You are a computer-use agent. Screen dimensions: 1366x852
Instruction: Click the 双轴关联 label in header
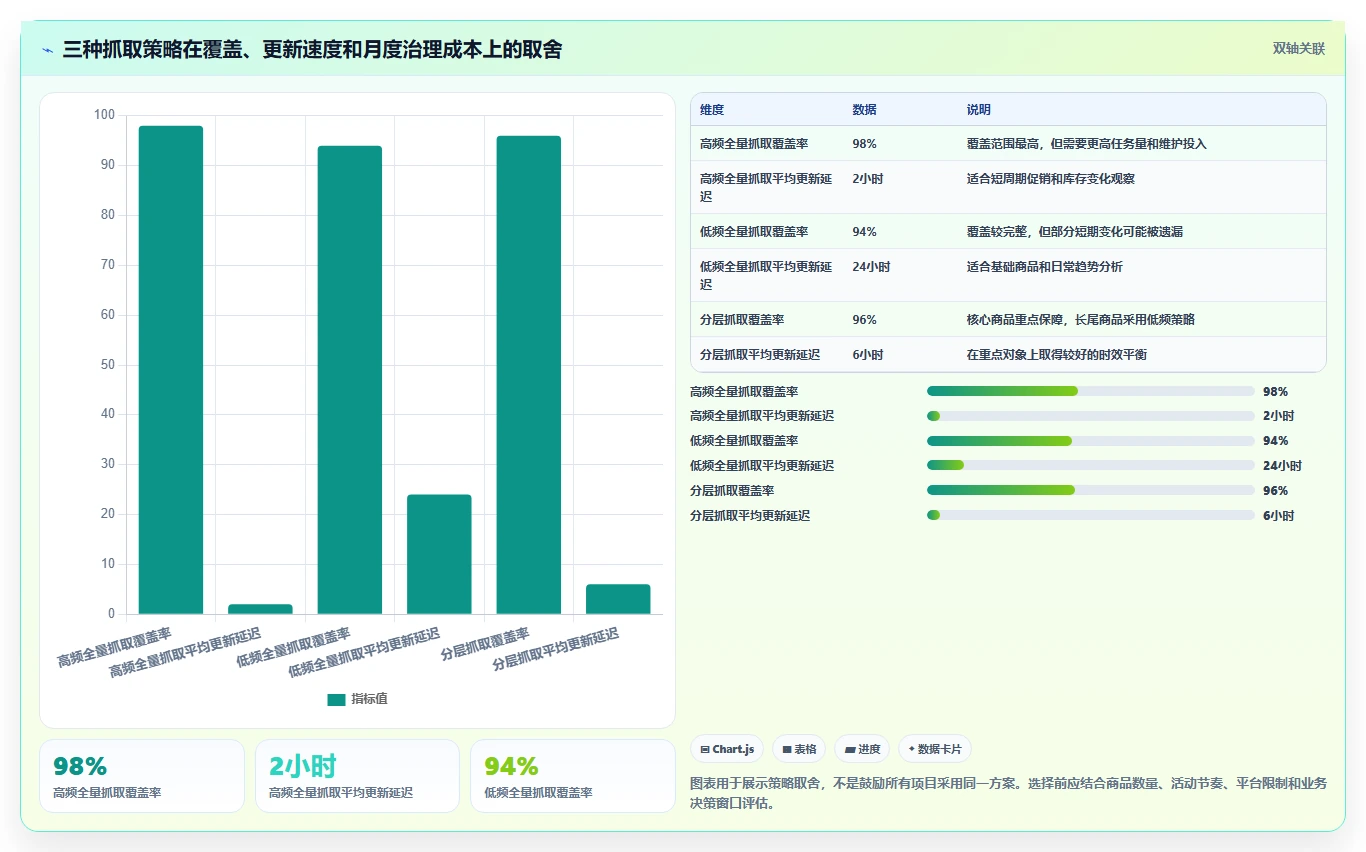point(1298,48)
